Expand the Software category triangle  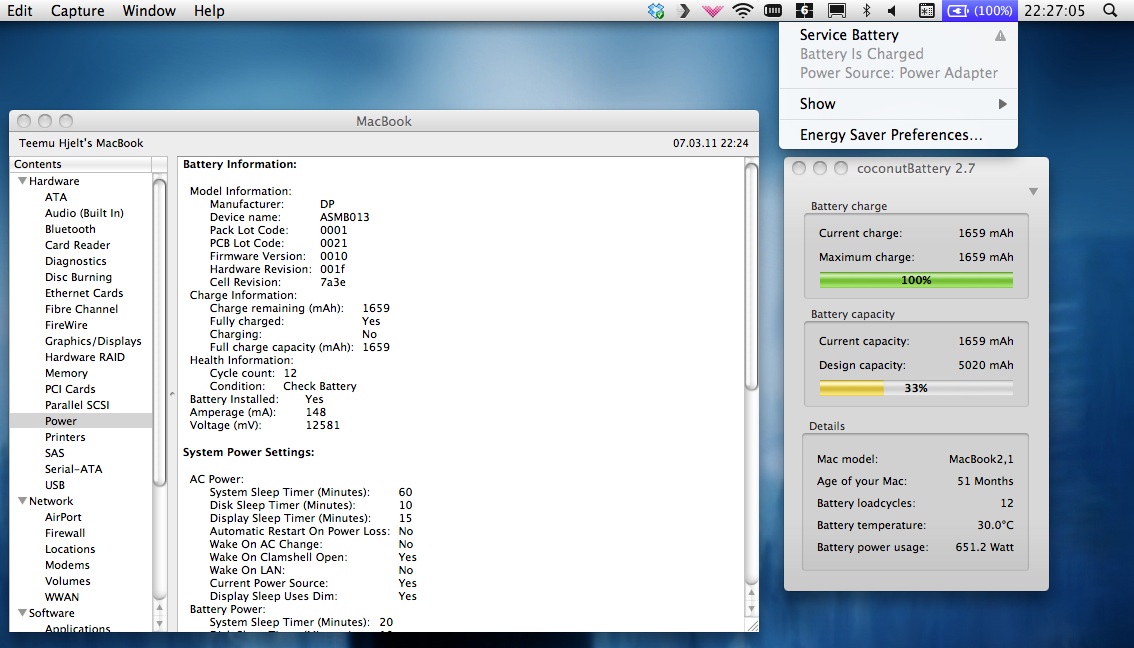21,613
